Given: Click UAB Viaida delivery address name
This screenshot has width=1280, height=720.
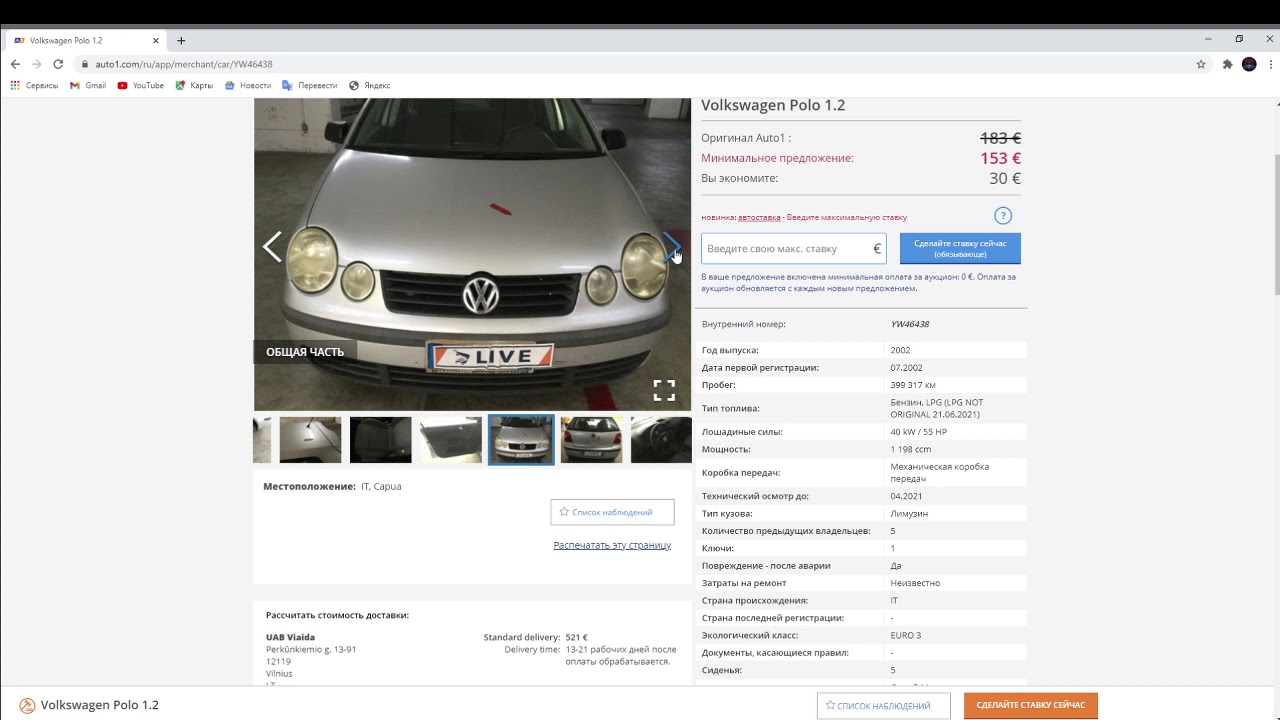Looking at the screenshot, I should (x=290, y=637).
